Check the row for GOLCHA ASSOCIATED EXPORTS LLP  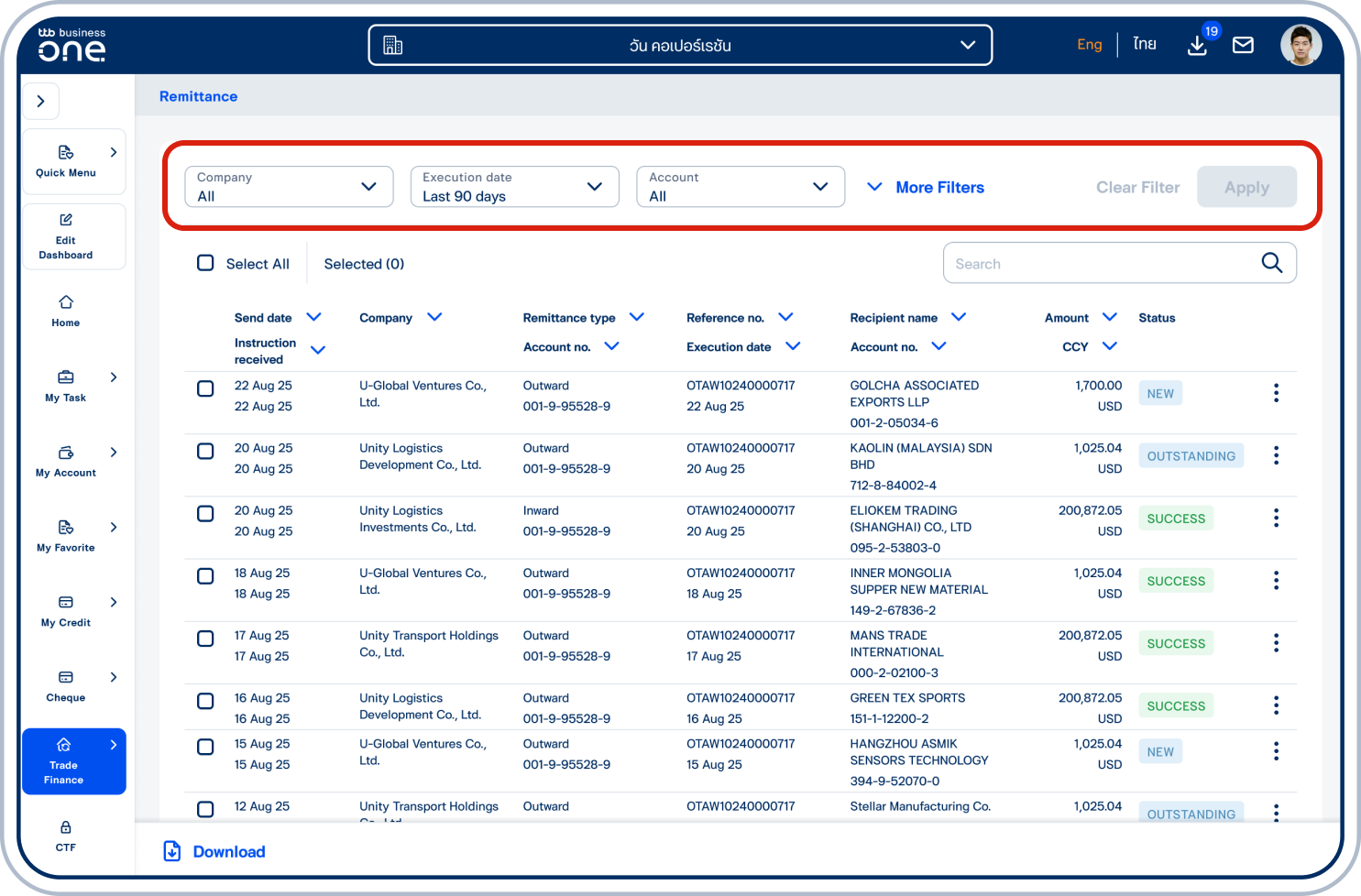(205, 388)
